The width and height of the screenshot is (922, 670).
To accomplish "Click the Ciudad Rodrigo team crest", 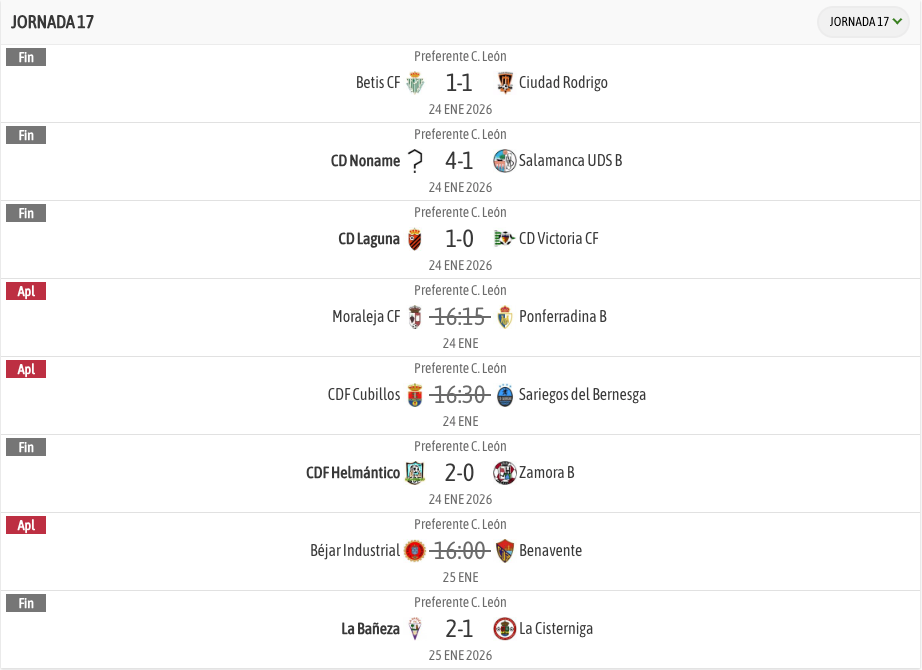I will 505,83.
